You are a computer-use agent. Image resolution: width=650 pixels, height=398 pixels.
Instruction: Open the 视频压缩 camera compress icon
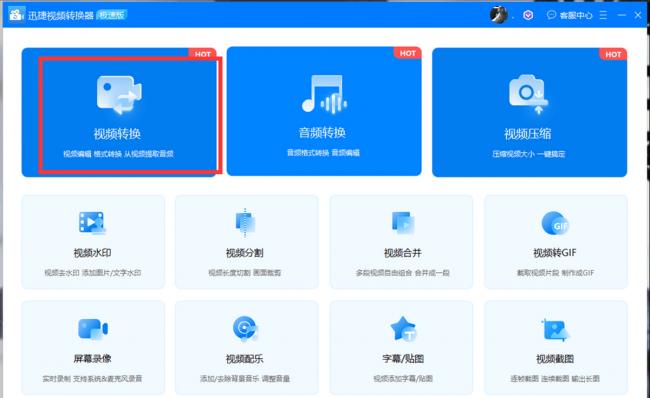(x=528, y=94)
